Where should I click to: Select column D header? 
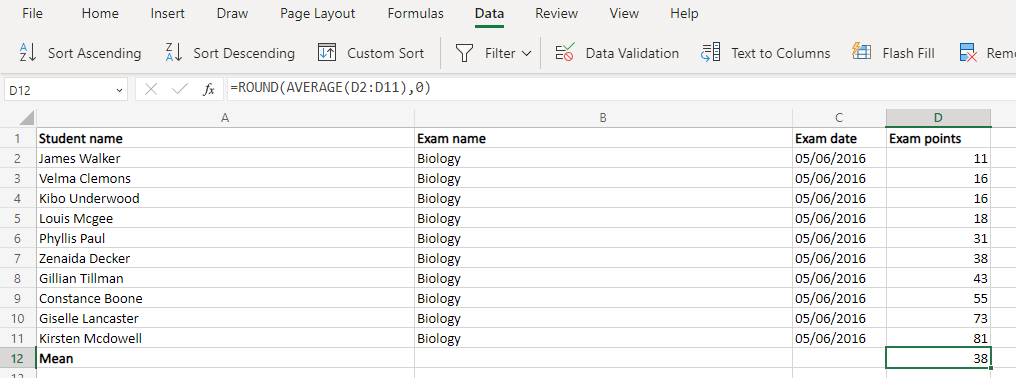tap(938, 118)
